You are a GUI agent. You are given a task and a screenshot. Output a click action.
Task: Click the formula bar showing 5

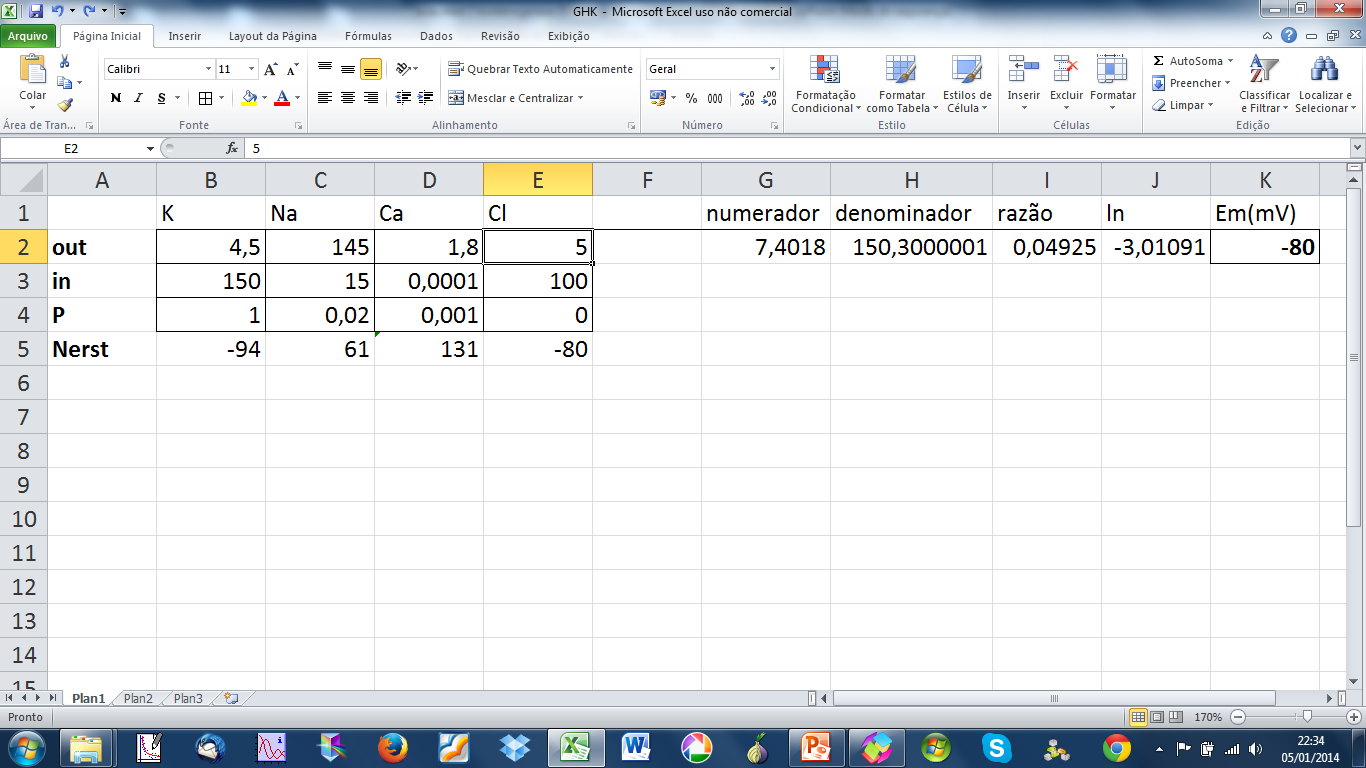(795, 148)
